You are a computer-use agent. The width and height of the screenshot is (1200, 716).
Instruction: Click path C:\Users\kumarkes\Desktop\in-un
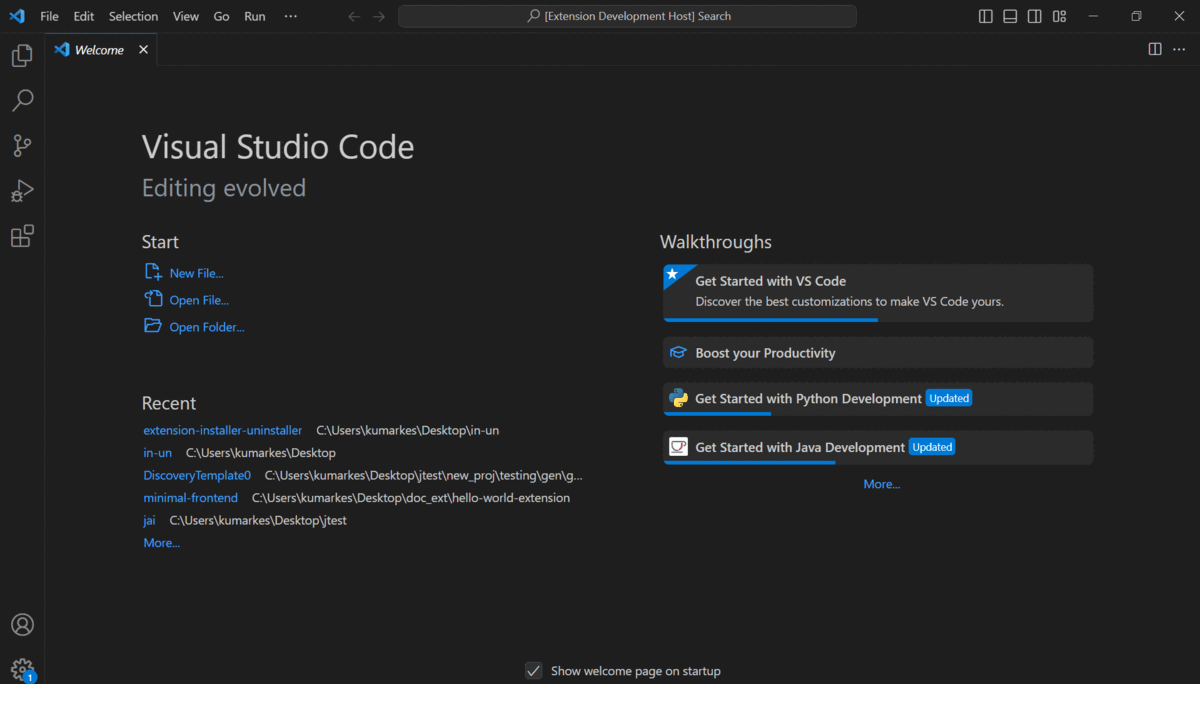point(408,430)
